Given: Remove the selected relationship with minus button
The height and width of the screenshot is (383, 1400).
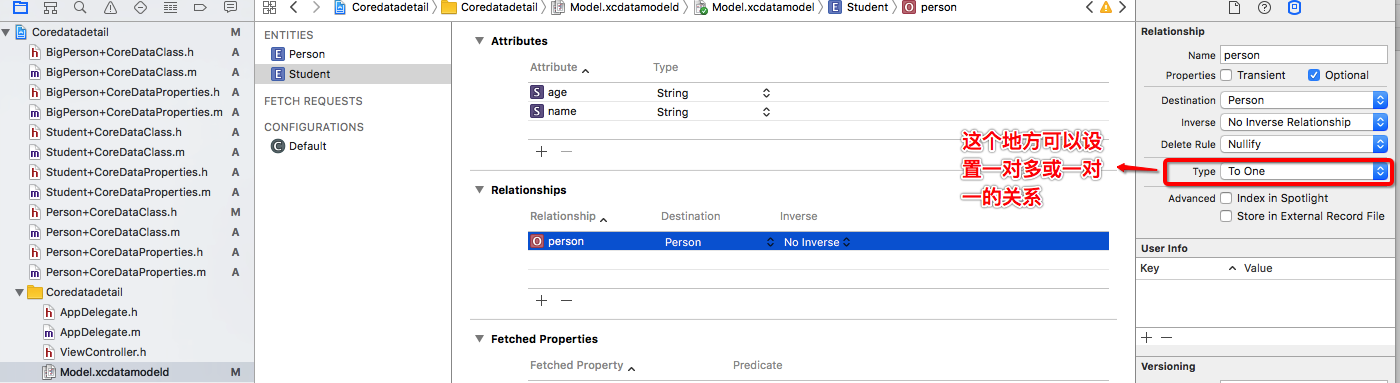Looking at the screenshot, I should point(566,300).
